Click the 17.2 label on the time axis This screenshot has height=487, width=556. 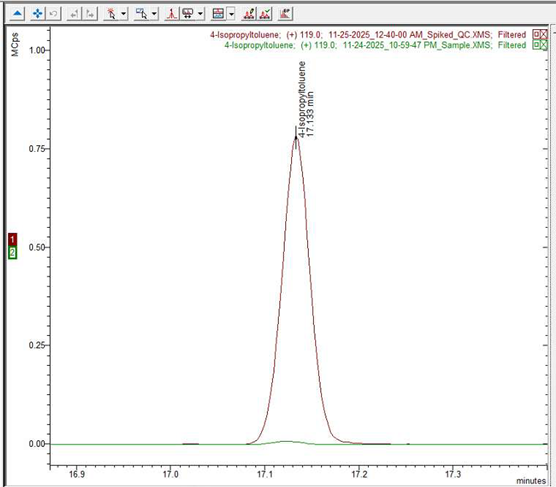pos(359,474)
